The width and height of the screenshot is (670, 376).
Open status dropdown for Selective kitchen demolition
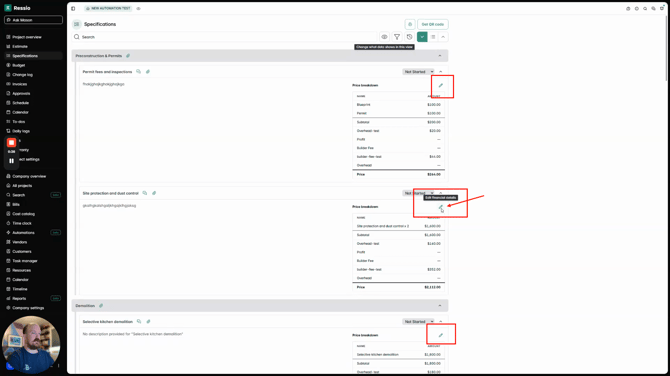pos(418,322)
